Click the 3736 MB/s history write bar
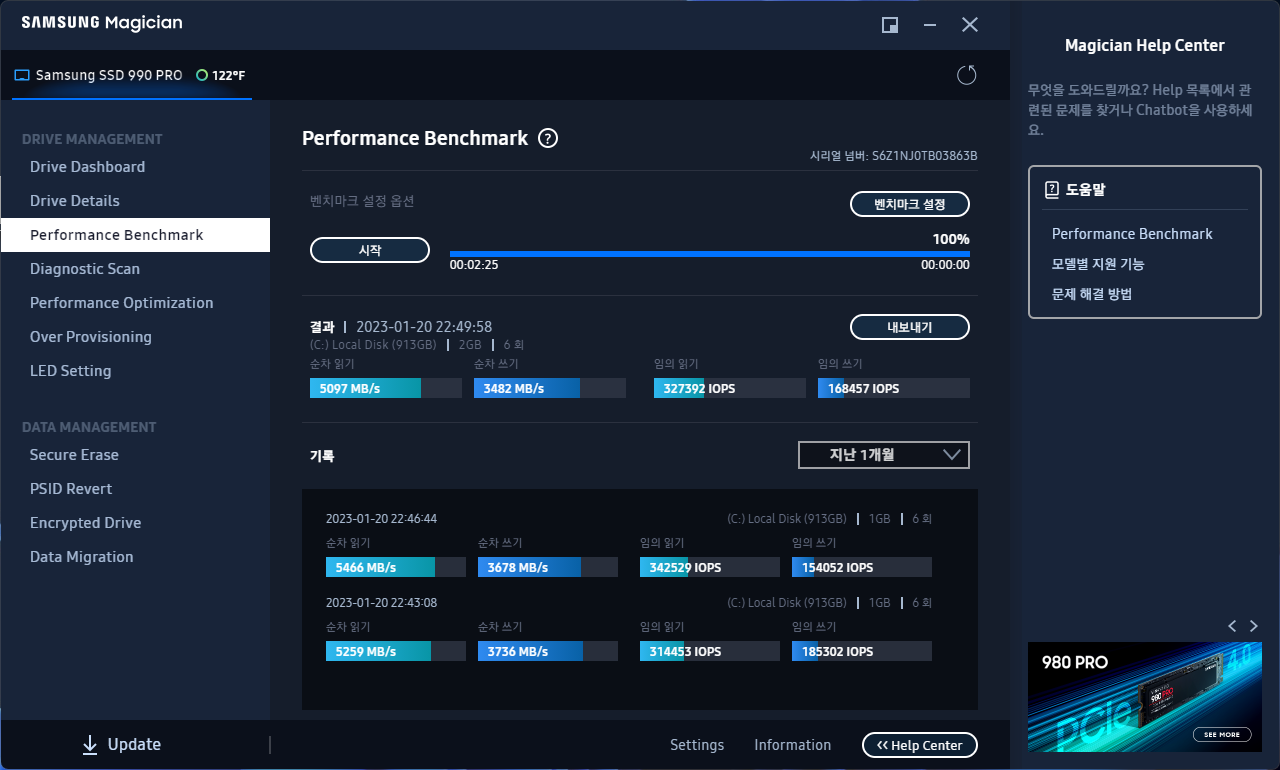The width and height of the screenshot is (1280, 770). [548, 651]
